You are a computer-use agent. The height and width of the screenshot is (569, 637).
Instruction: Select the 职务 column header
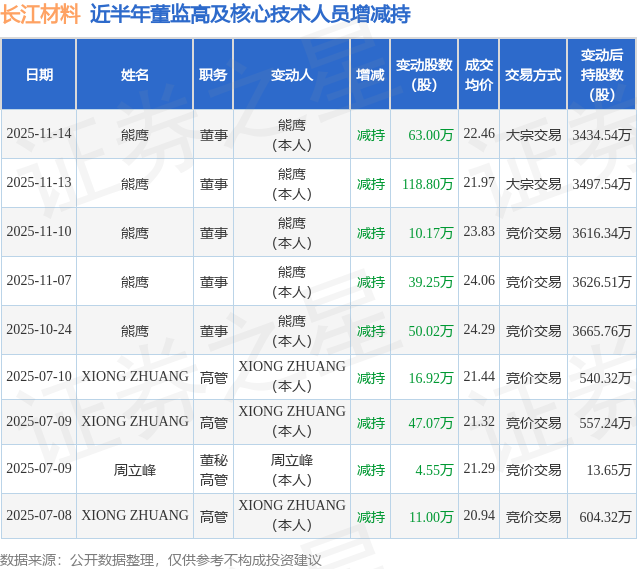pyautogui.click(x=213, y=75)
